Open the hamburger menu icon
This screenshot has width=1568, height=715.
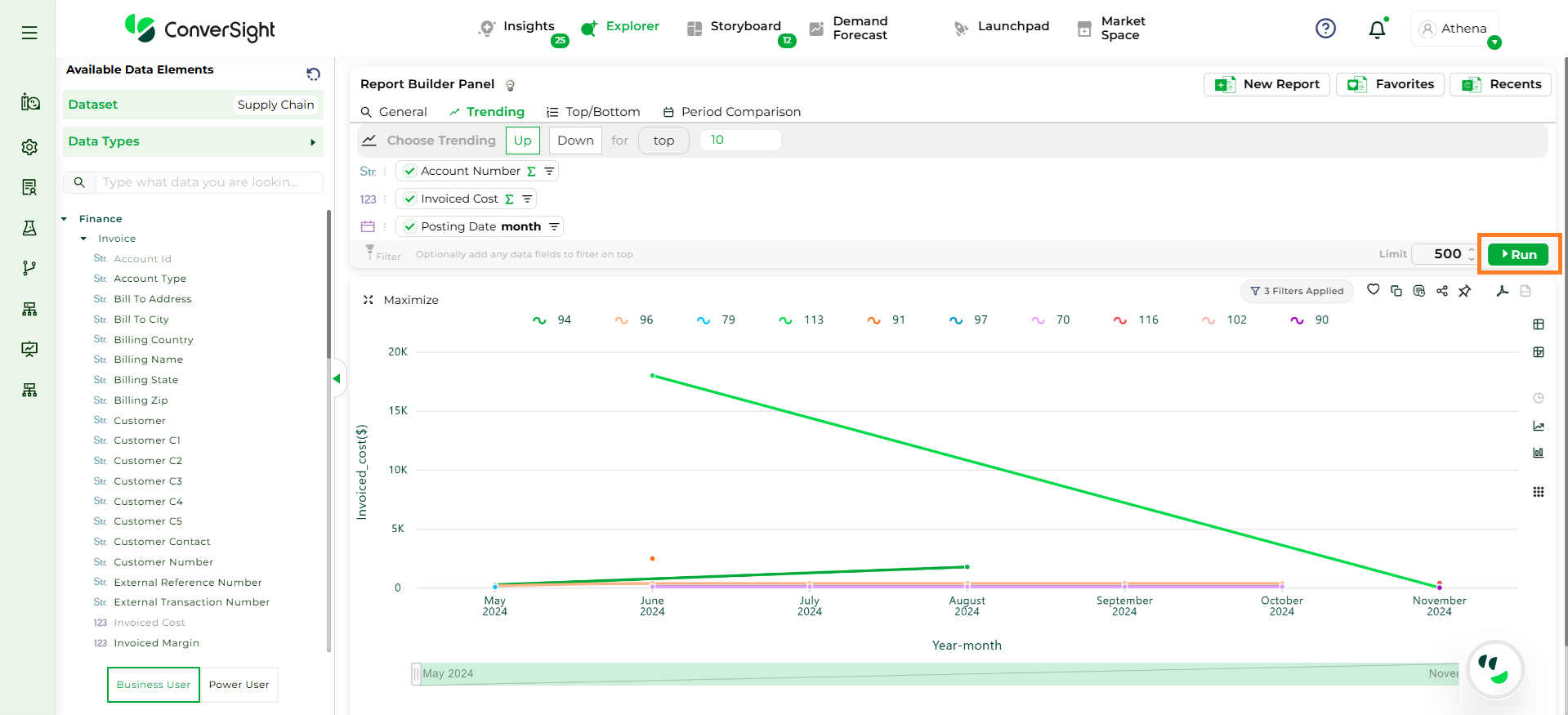pos(29,33)
